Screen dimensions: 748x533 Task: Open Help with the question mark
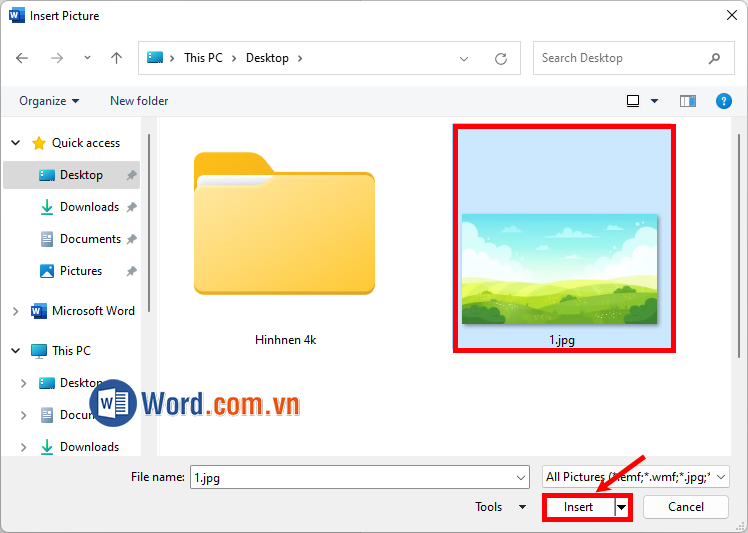[724, 101]
